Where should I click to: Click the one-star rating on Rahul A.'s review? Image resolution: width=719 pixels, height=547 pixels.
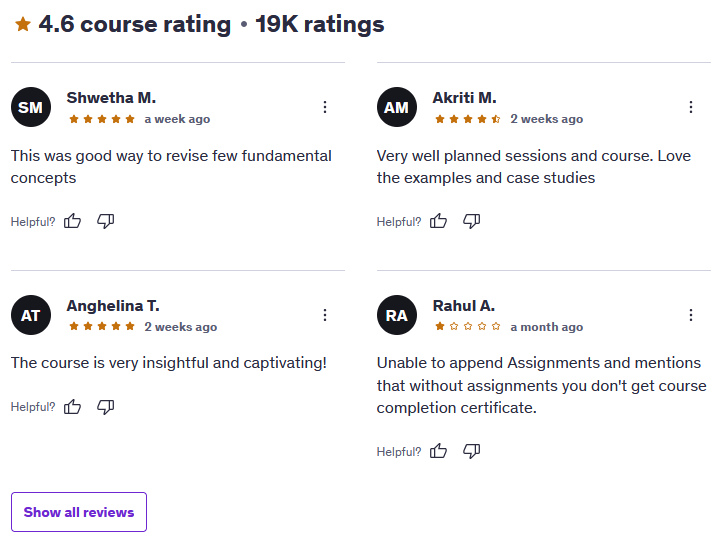click(468, 326)
